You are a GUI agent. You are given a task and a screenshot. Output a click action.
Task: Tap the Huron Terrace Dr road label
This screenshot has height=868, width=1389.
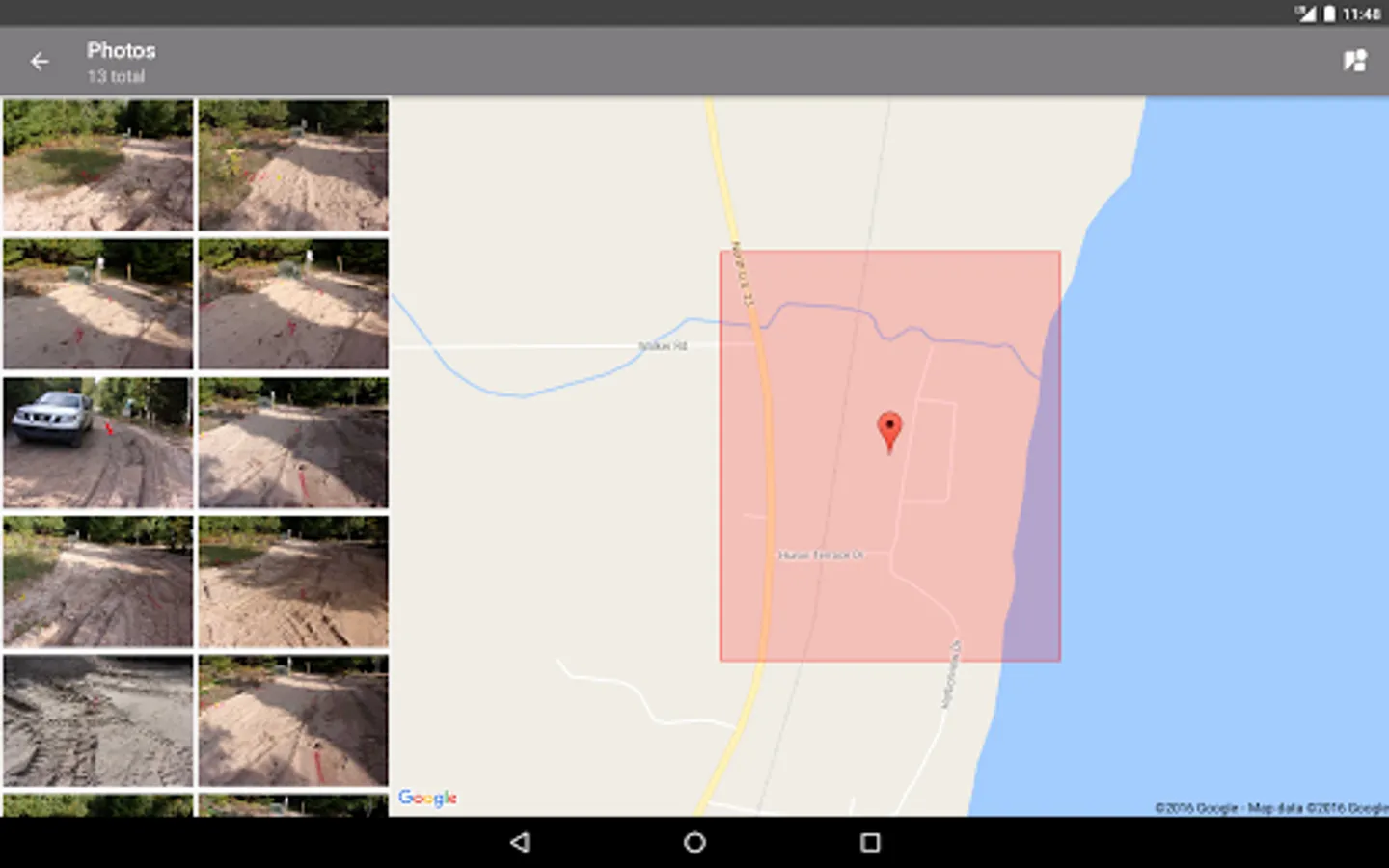tap(821, 556)
